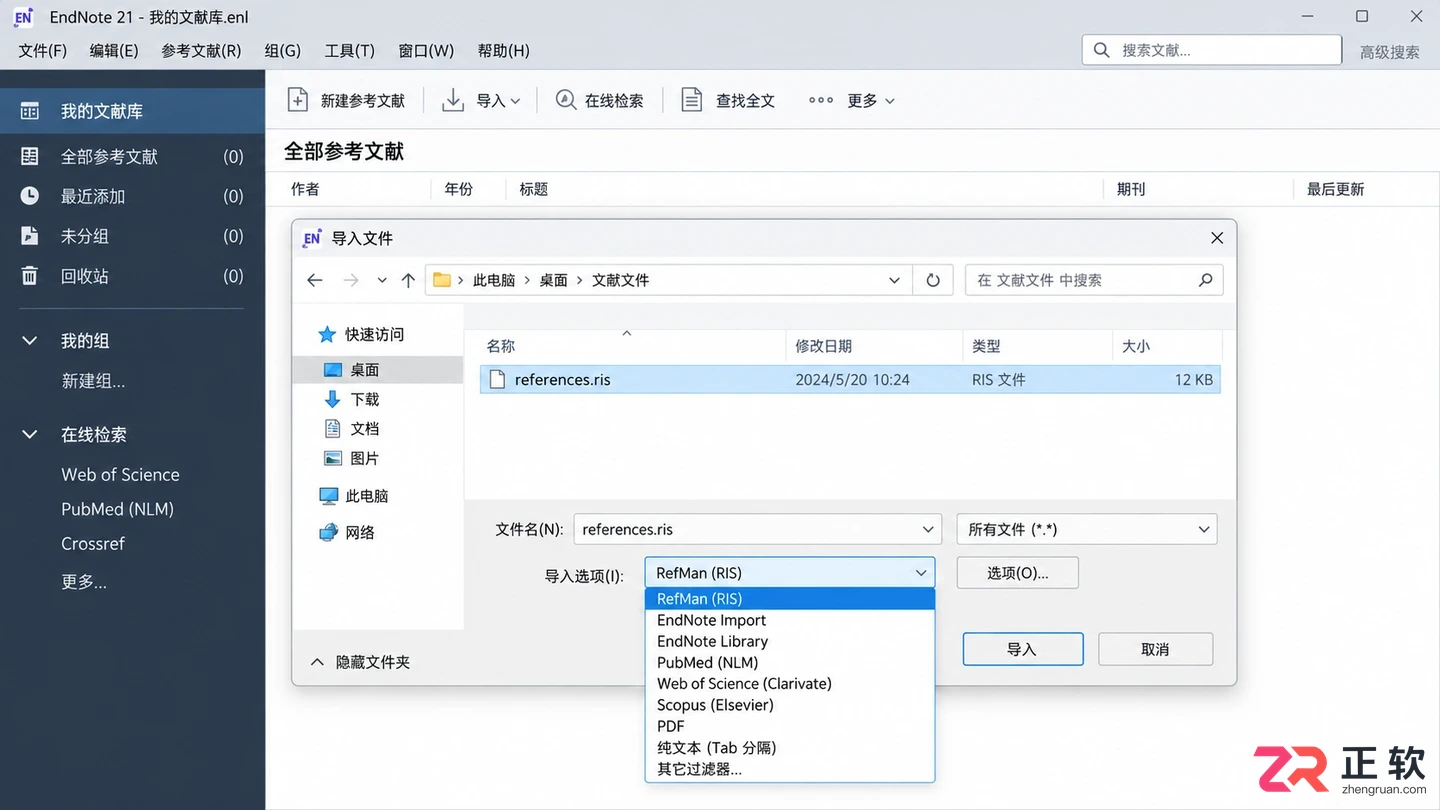Click the Unfiled (未分组) sidebar icon
The height and width of the screenshot is (810, 1440).
tap(30, 236)
